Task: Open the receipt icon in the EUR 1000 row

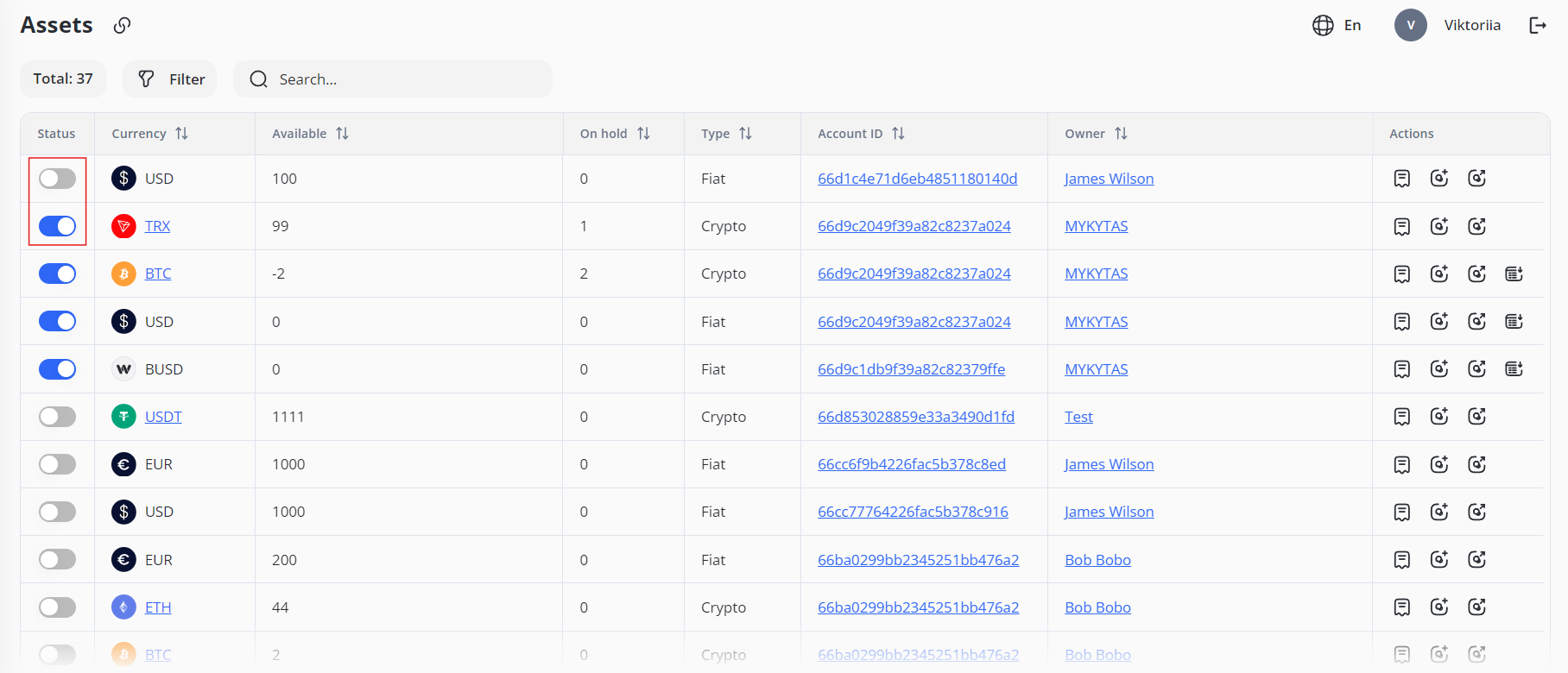Action: (x=1402, y=464)
